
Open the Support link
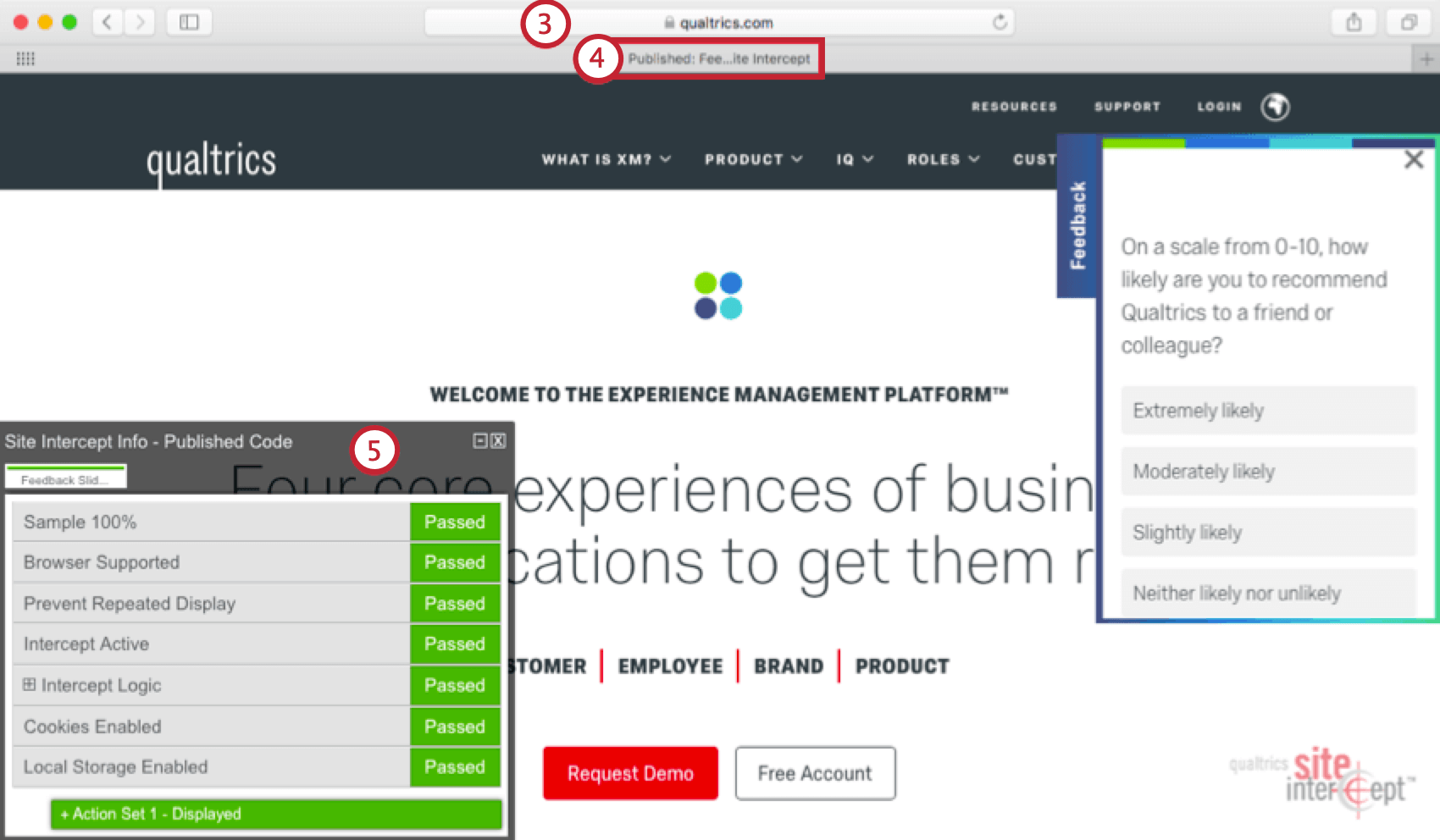pos(1127,107)
